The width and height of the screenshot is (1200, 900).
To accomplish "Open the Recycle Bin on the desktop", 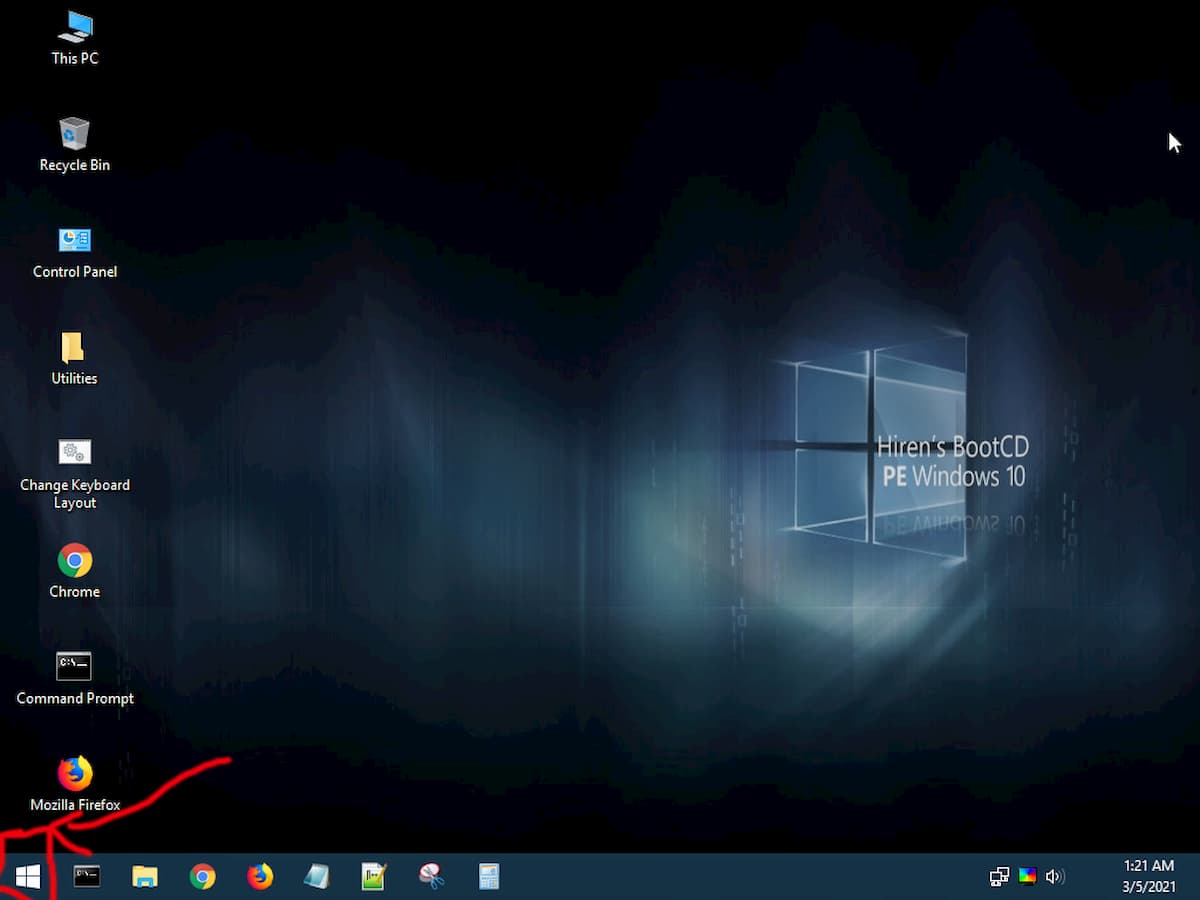I will [75, 145].
